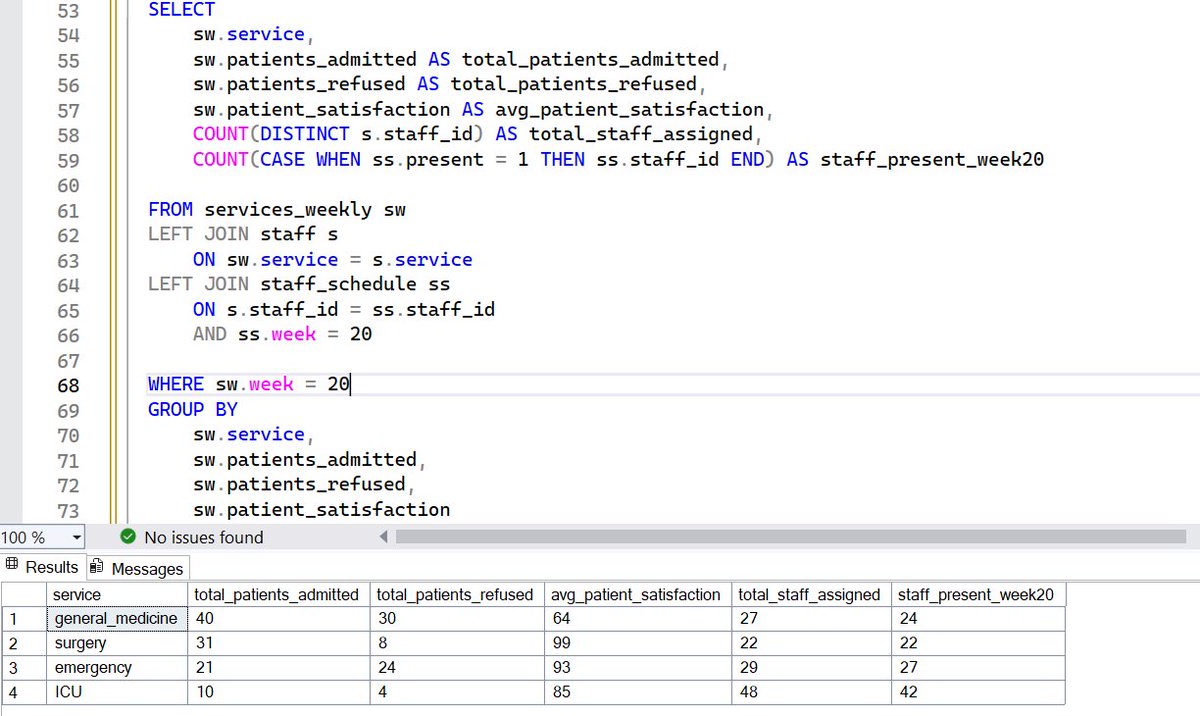Select row 3 header in results grid
The width and height of the screenshot is (1200, 716).
(23, 667)
